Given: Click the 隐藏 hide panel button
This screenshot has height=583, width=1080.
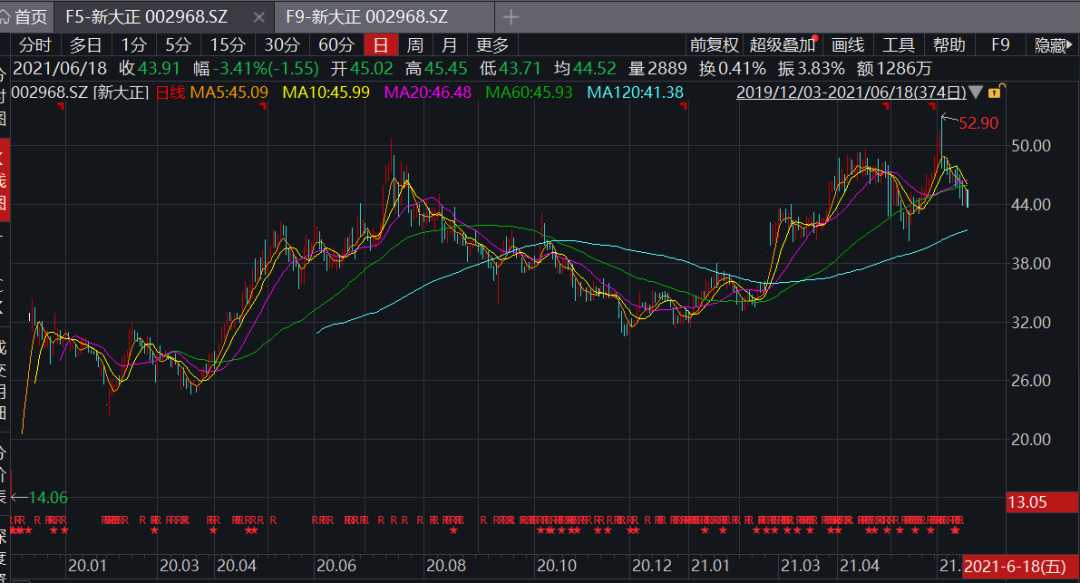Looking at the screenshot, I should point(1051,45).
